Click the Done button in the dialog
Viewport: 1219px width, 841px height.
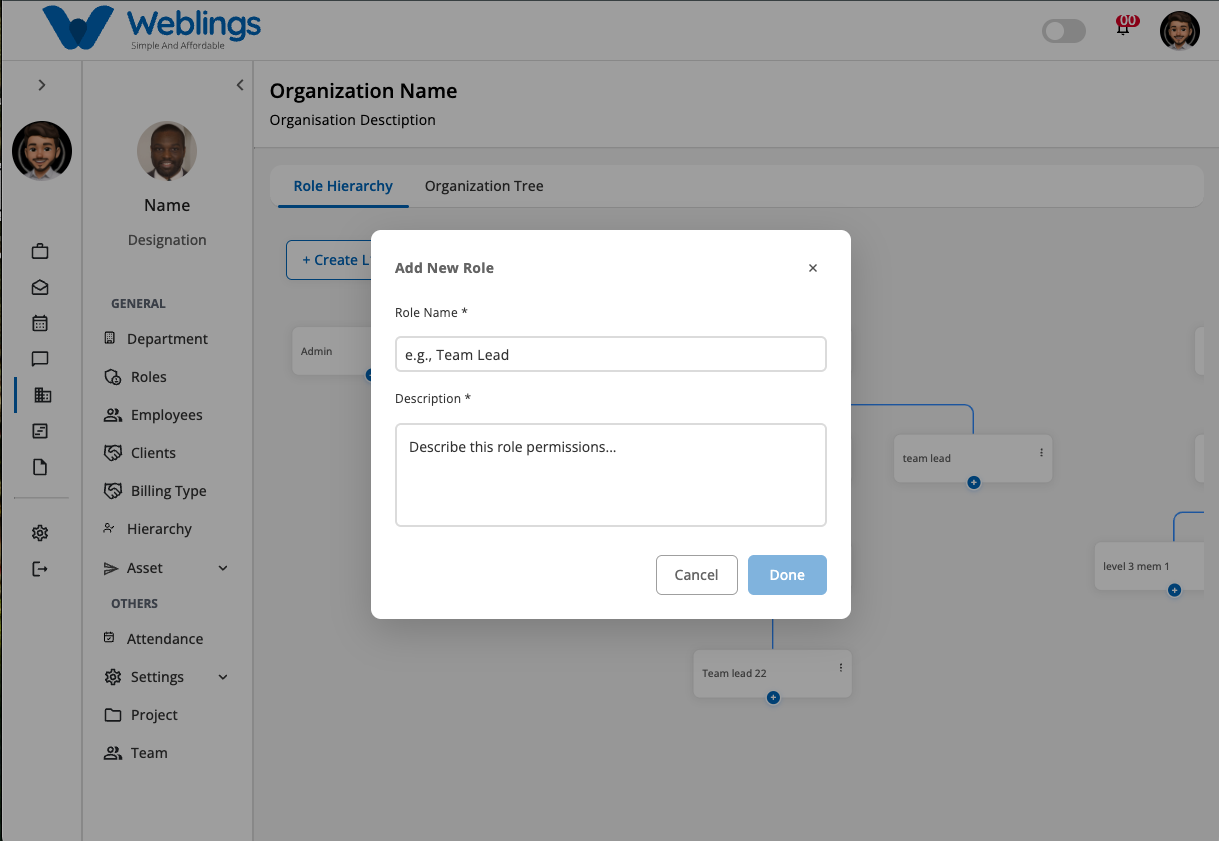pos(787,575)
